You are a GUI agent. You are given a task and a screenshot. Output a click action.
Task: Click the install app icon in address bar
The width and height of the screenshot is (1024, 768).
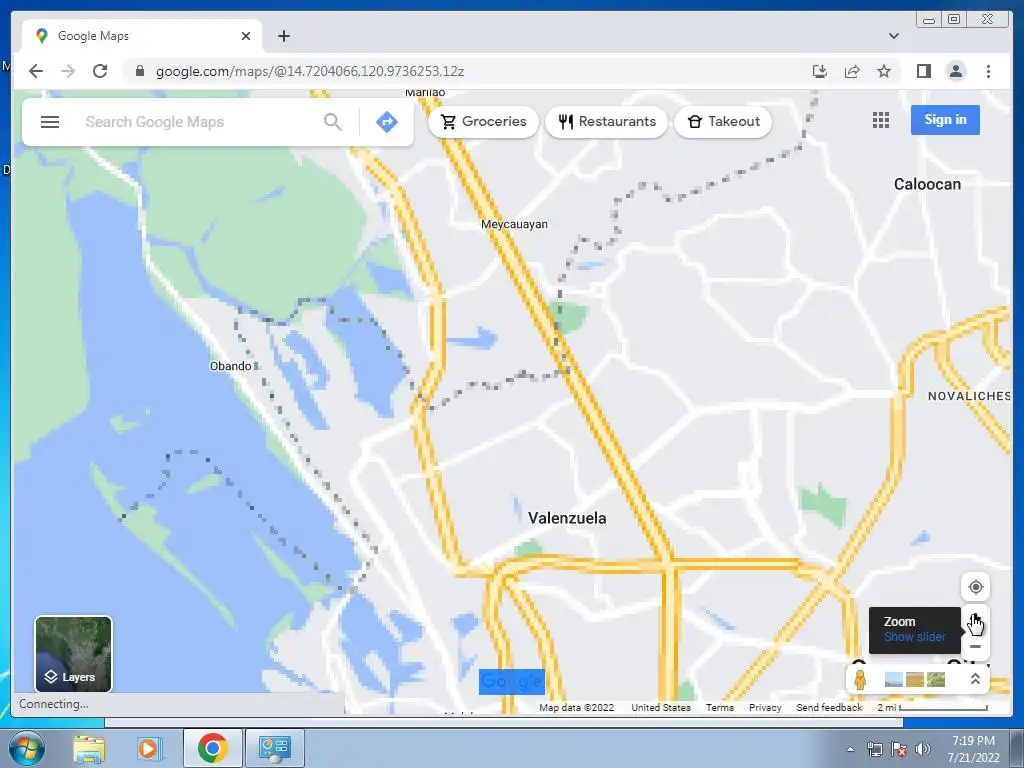pyautogui.click(x=820, y=71)
